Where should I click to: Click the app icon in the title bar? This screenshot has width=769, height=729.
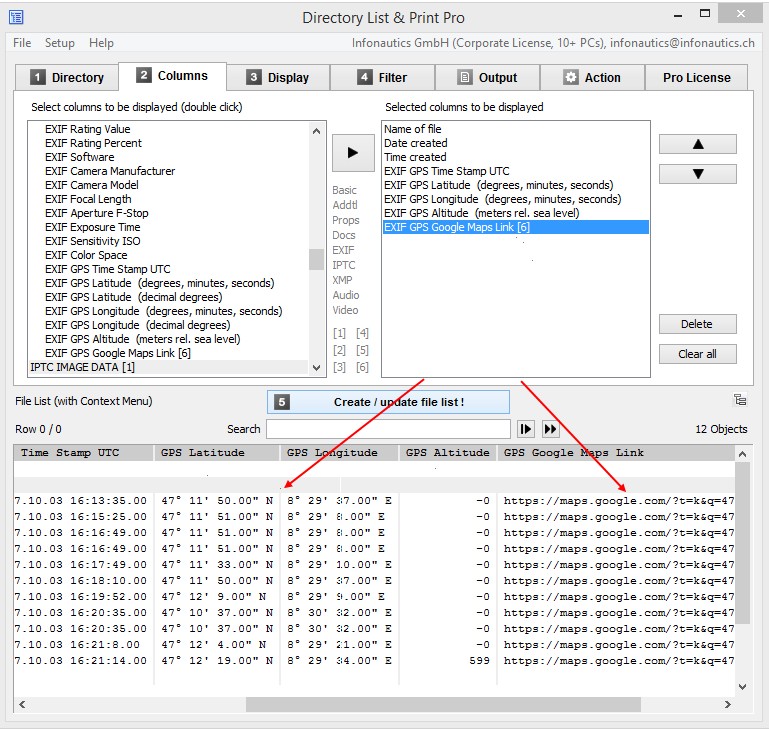click(16, 17)
